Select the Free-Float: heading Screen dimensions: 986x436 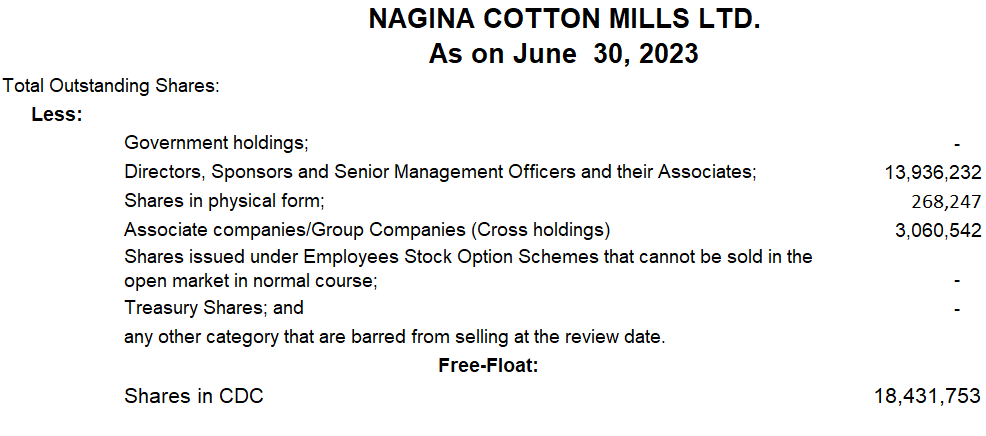click(489, 366)
